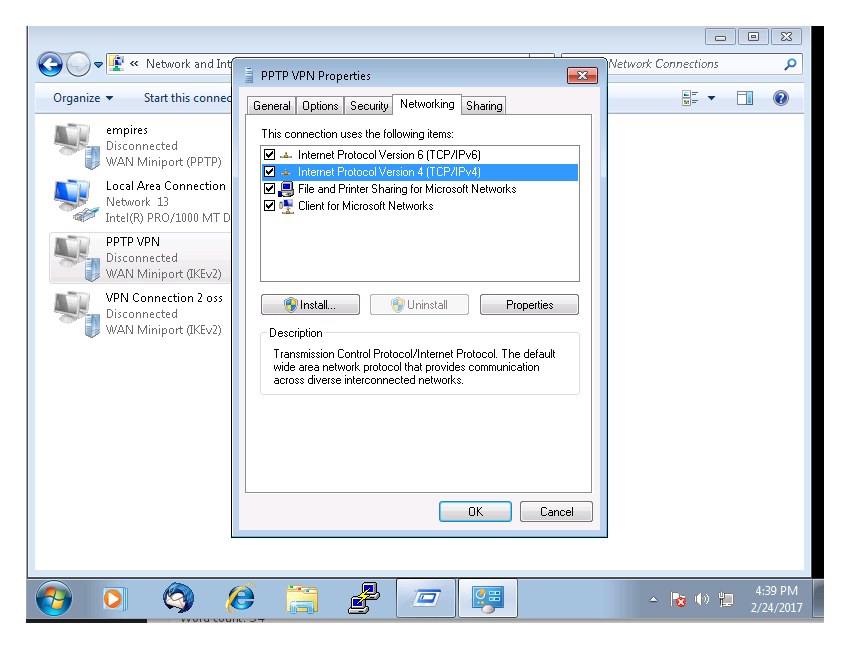Confirm the dialog with OK
Viewport: 850px width, 650px height.
475,512
